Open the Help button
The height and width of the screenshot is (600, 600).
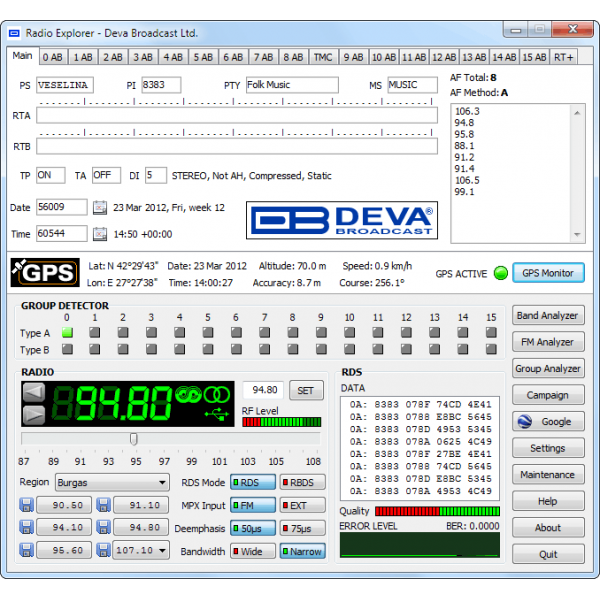548,501
